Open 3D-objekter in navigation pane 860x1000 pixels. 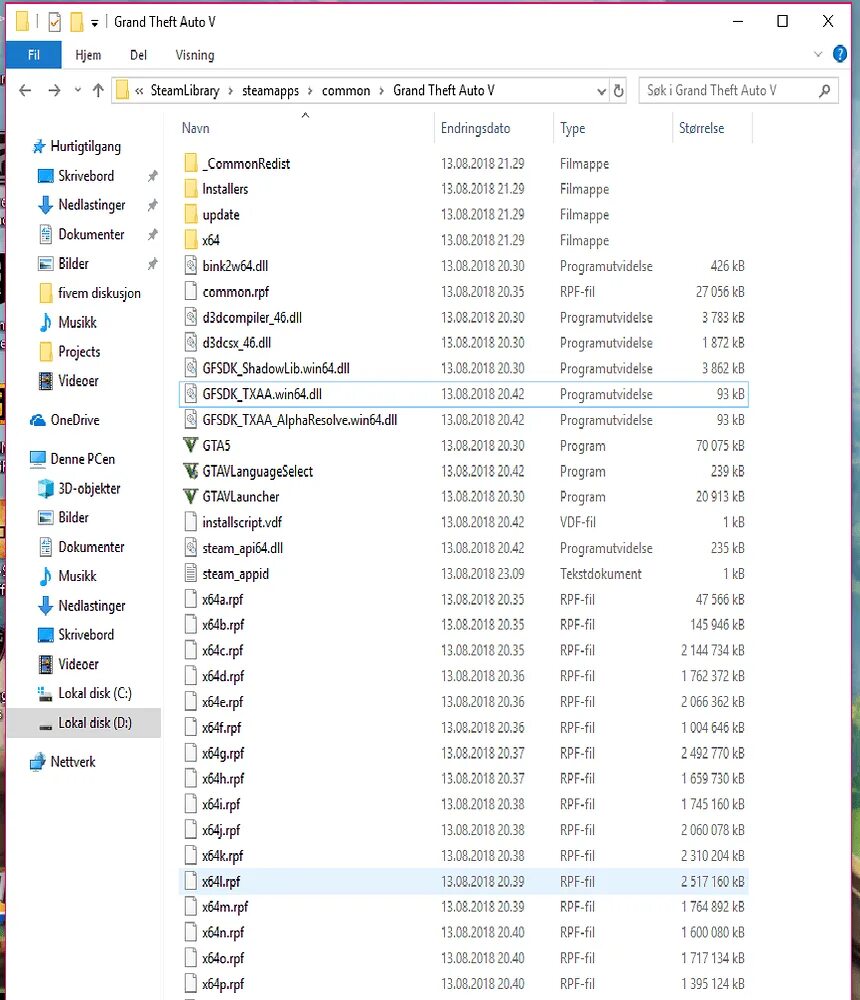pos(89,489)
